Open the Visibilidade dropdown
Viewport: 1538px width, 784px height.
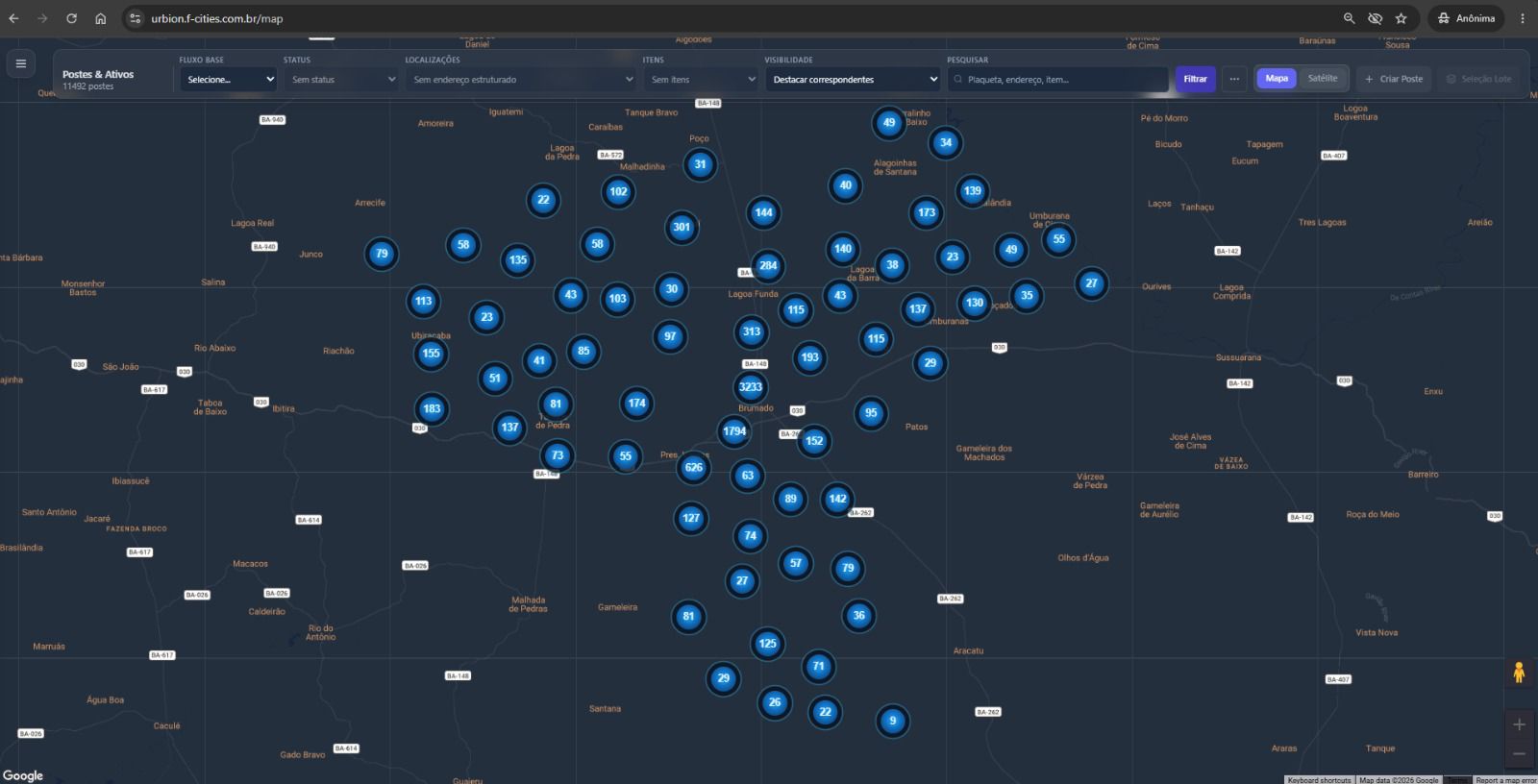854,80
